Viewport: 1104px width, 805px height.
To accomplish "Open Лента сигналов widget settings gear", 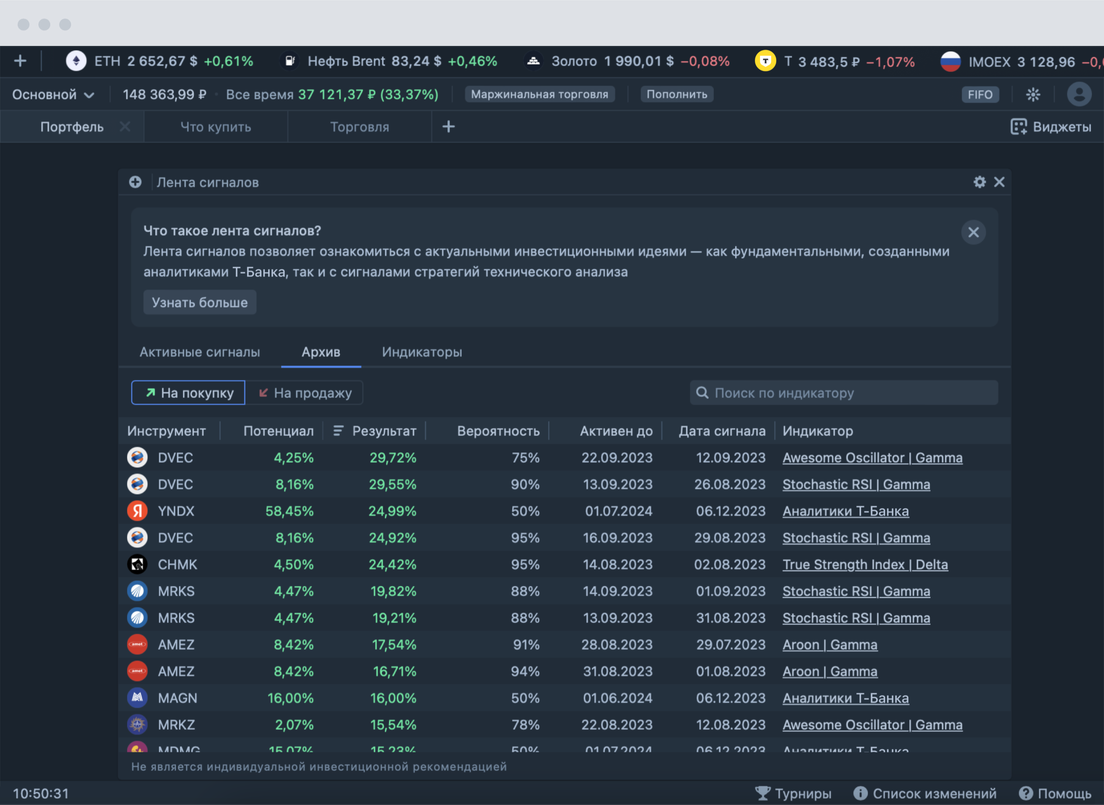I will click(x=979, y=182).
